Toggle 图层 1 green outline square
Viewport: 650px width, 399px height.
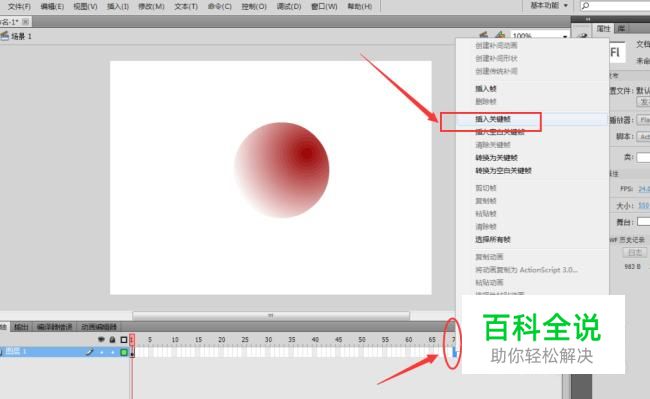click(x=124, y=352)
